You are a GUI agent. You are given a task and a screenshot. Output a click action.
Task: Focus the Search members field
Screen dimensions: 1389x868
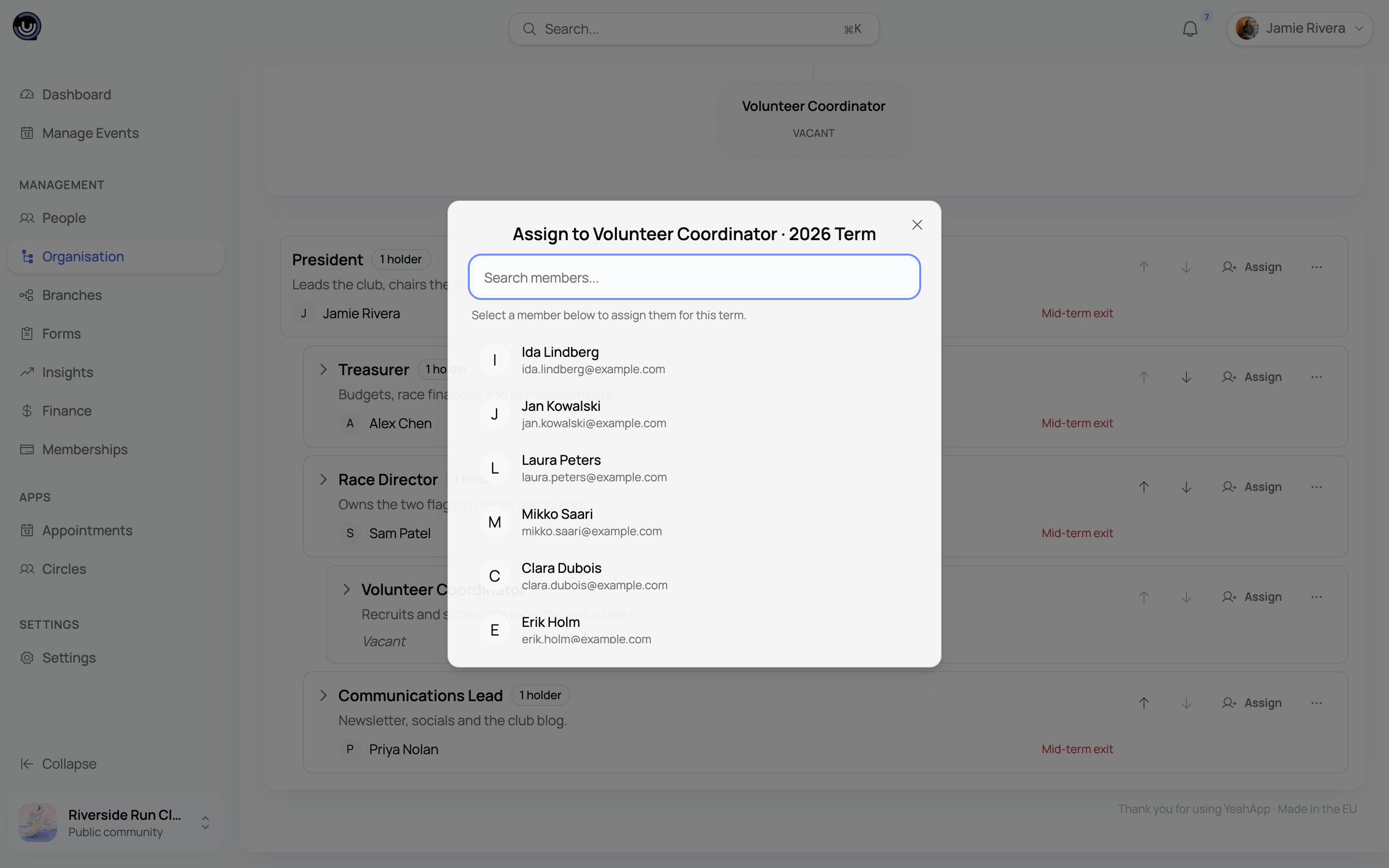pos(694,277)
